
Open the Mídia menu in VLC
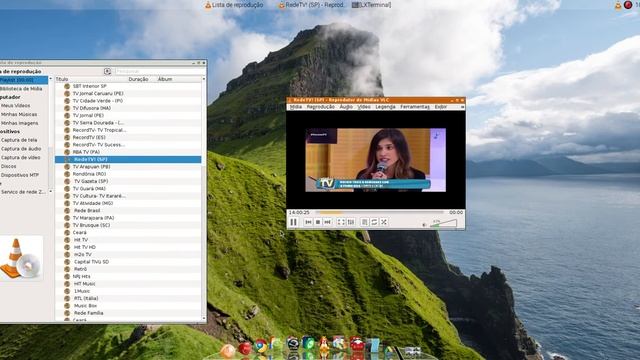296,107
